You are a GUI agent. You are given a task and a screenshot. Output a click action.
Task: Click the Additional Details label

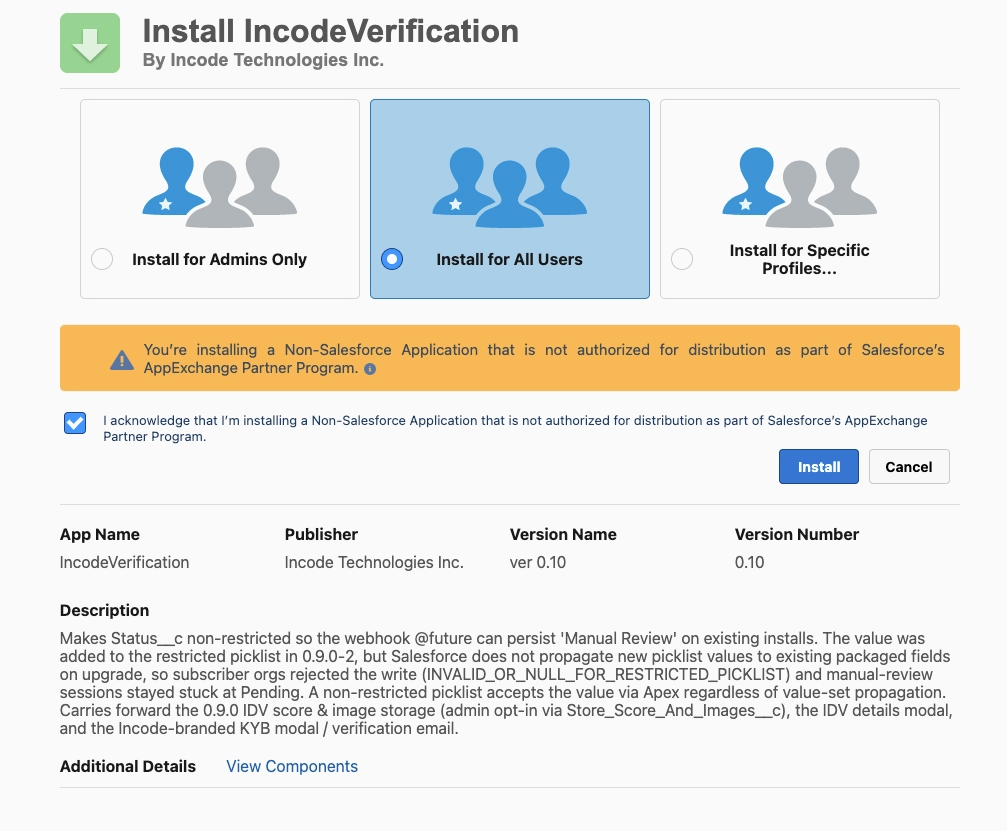[x=128, y=766]
